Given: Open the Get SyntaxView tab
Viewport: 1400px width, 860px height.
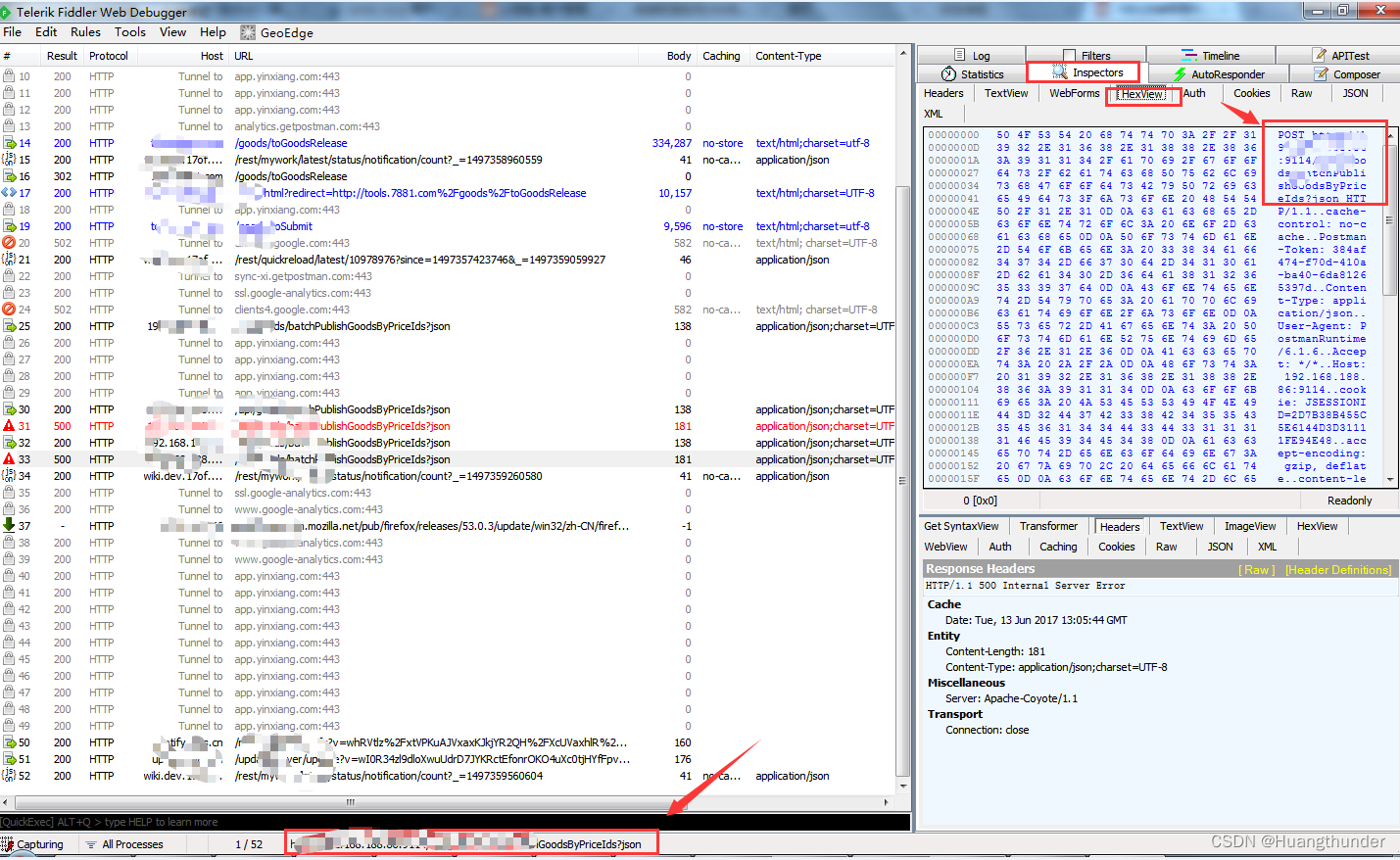Looking at the screenshot, I should (x=961, y=527).
